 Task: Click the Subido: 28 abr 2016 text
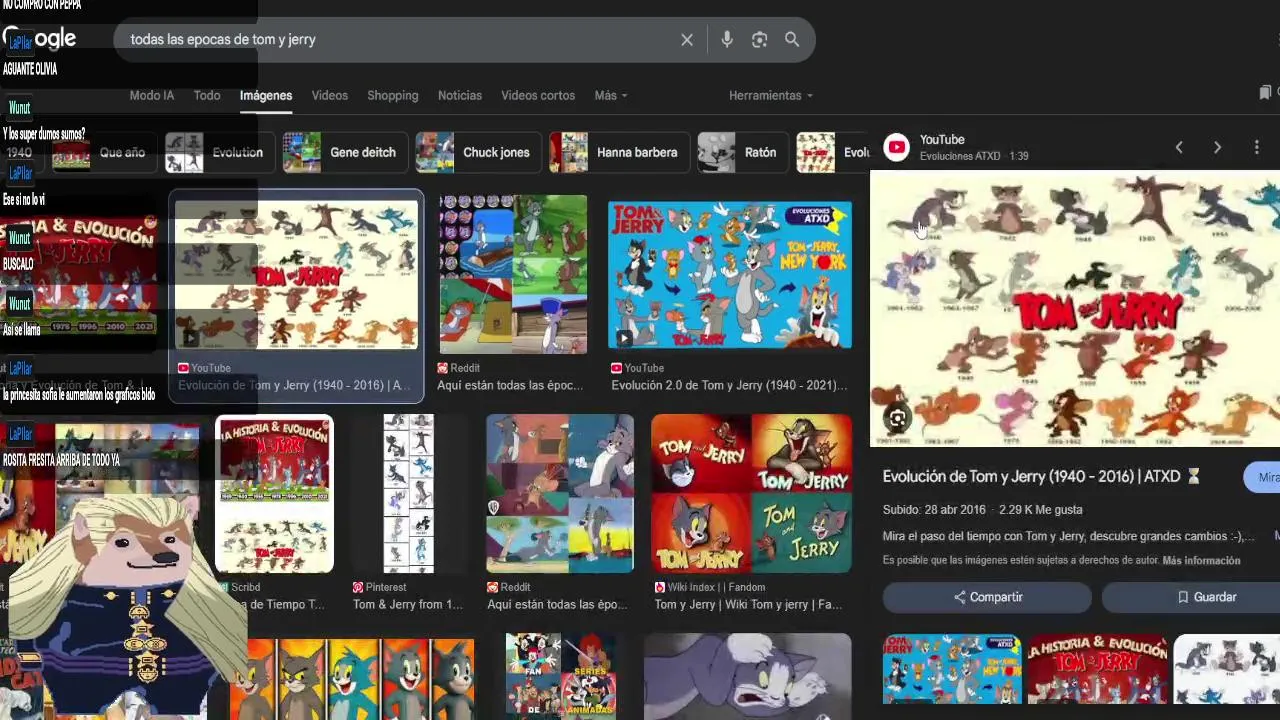click(x=934, y=510)
